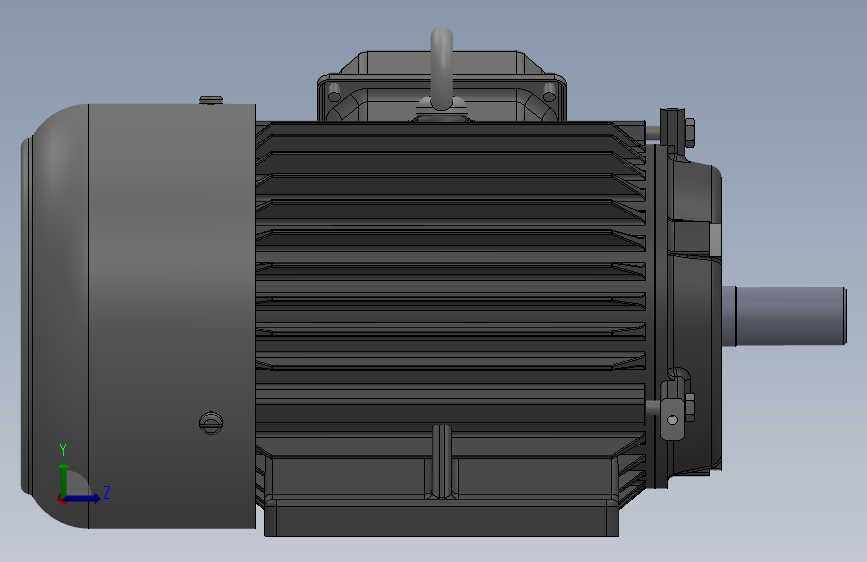Select the large fan cover housing

click(138, 316)
